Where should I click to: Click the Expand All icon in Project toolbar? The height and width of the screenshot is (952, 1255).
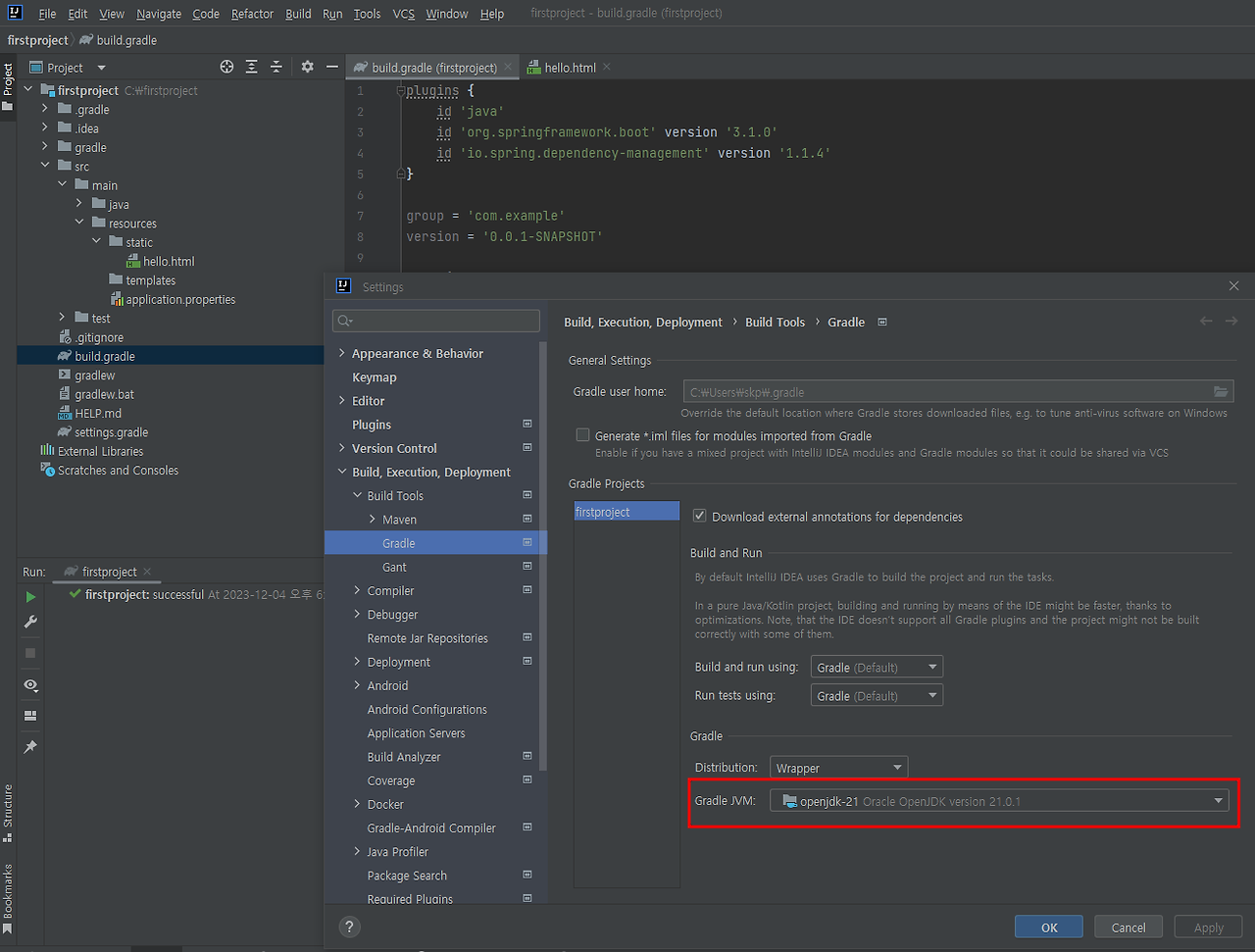pyautogui.click(x=251, y=67)
